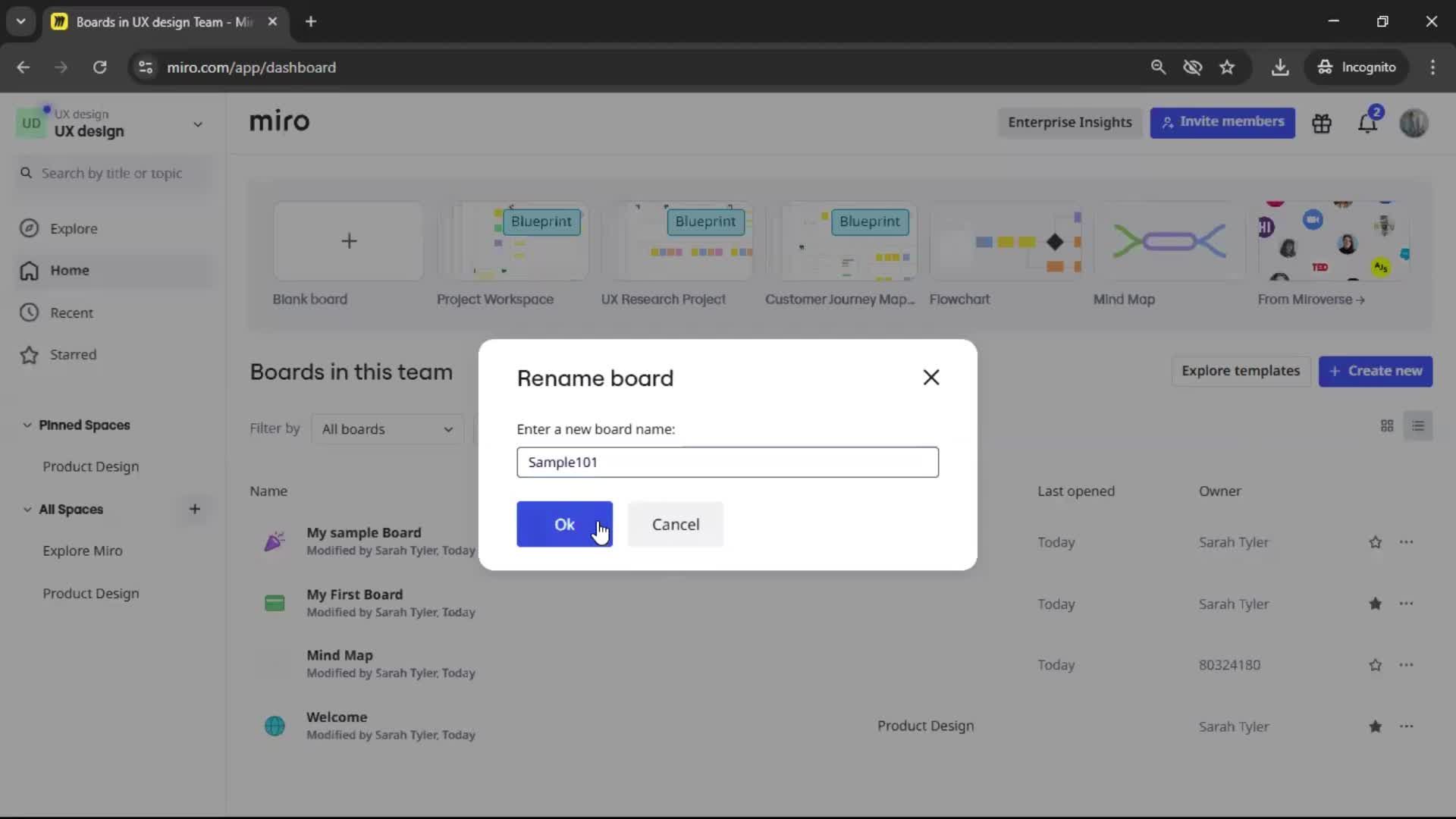Switch to grid view
The image size is (1456, 819).
pyautogui.click(x=1387, y=426)
